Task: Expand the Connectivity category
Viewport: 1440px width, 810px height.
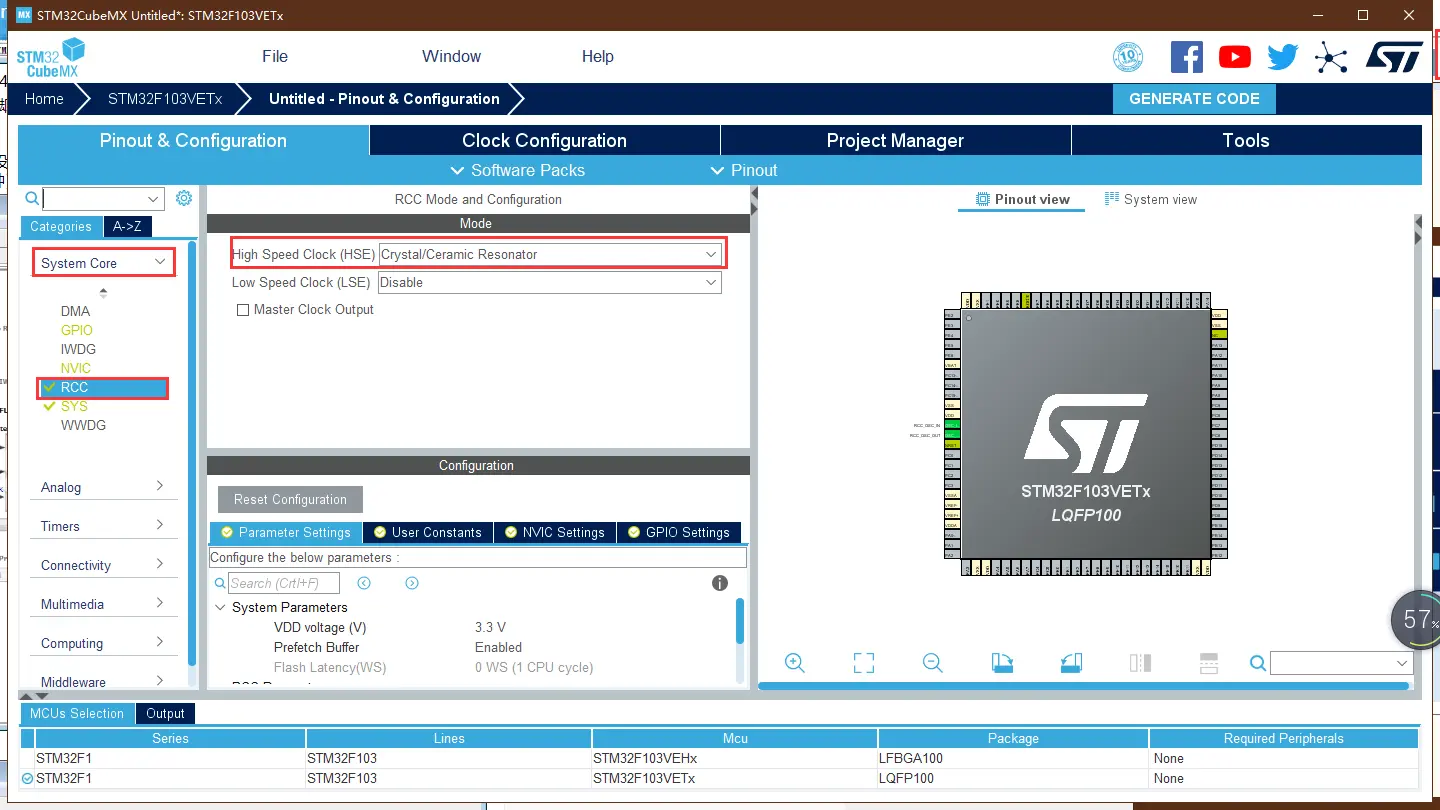Action: [103, 564]
